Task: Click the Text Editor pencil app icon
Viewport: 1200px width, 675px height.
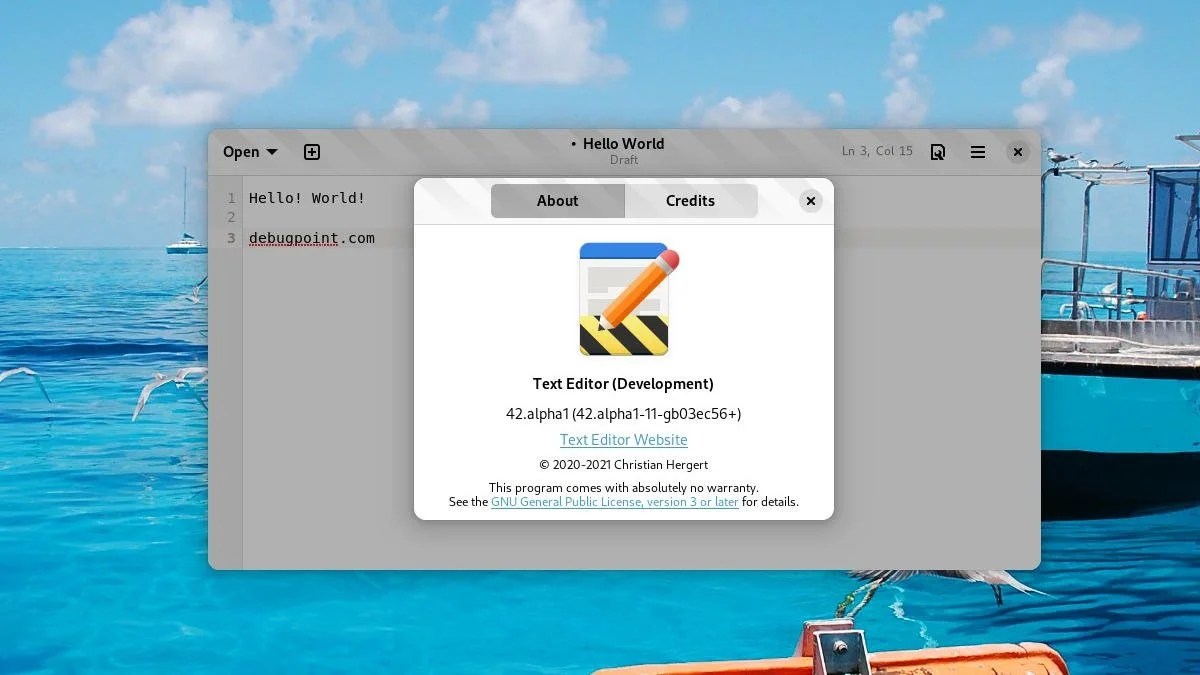Action: point(623,298)
